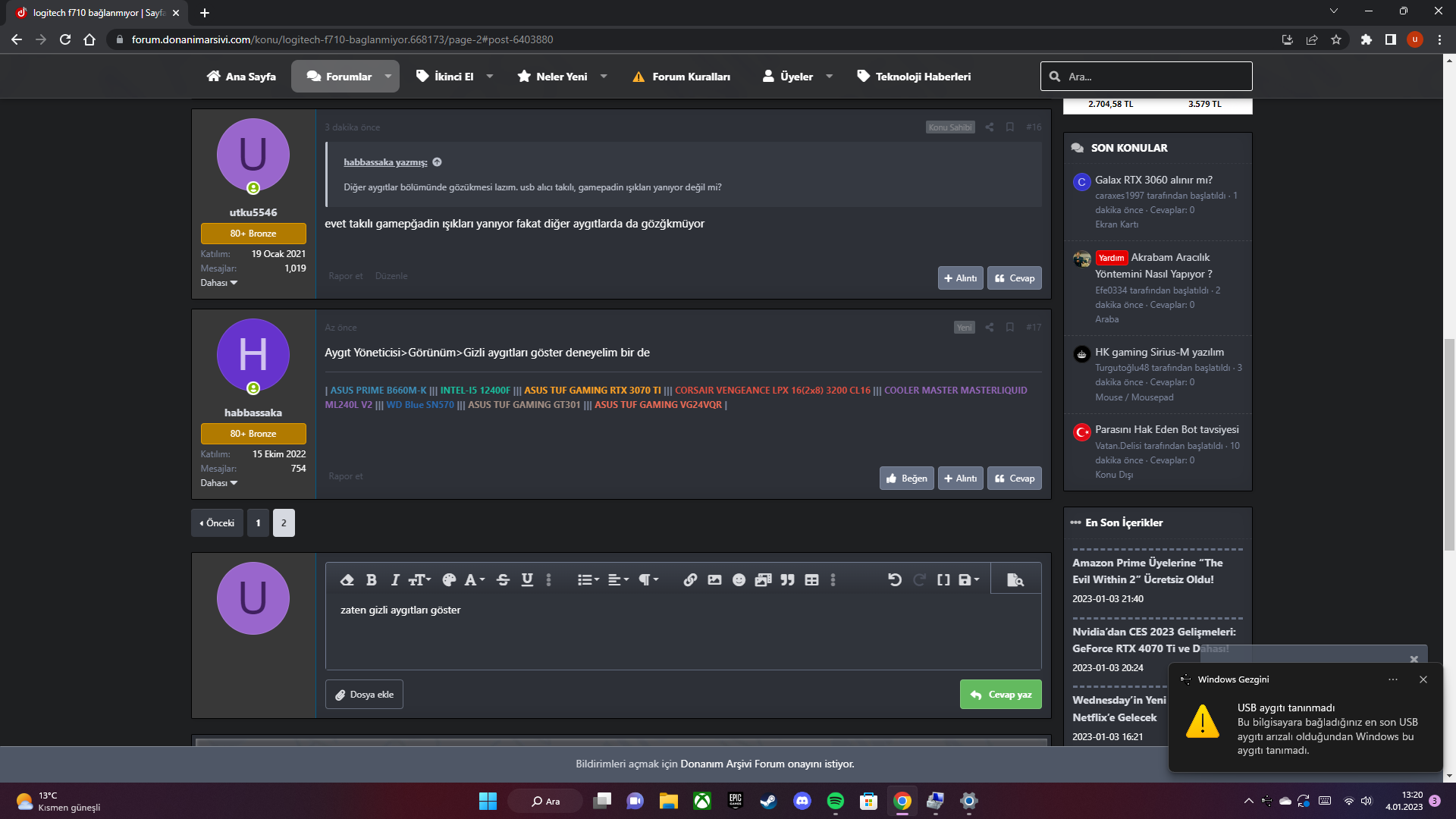Undo last edit in the editor
Screen dimensions: 1456x819
[x=895, y=580]
